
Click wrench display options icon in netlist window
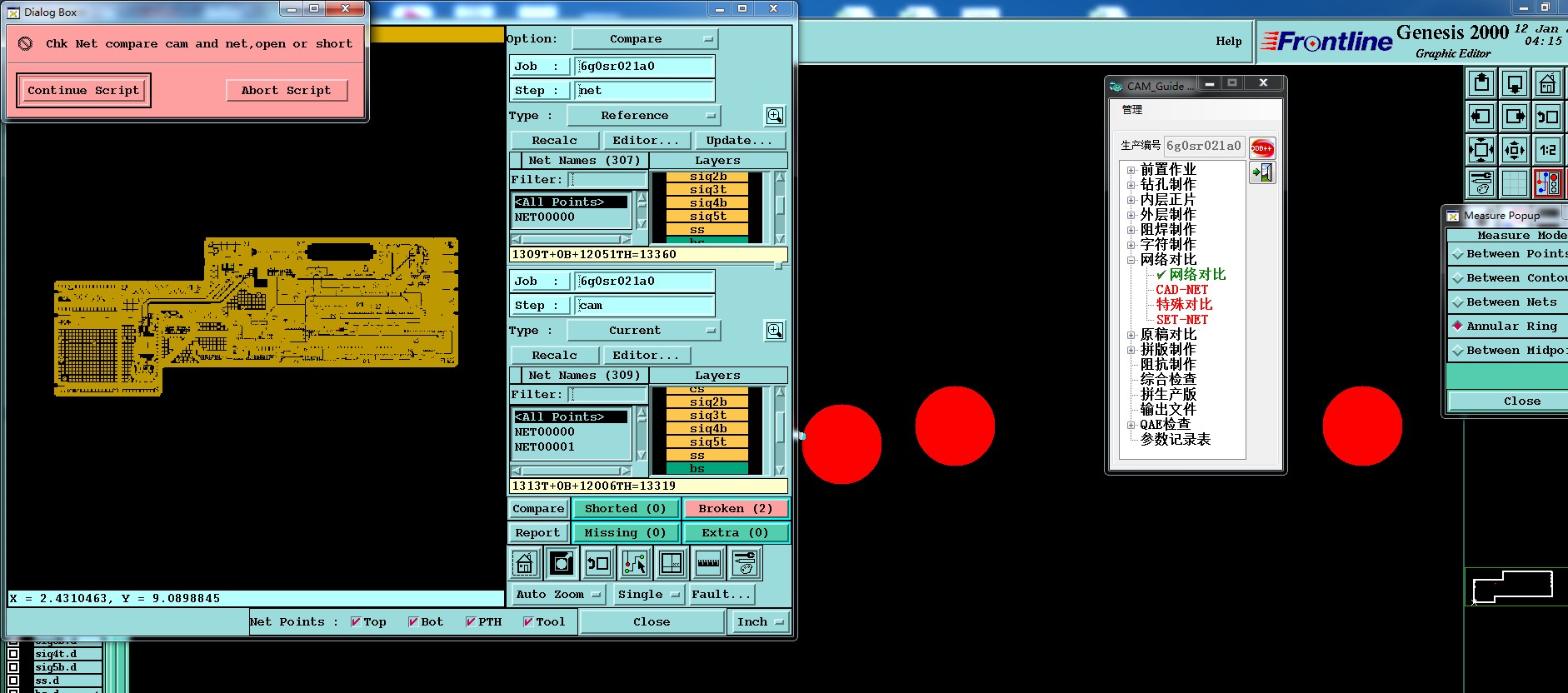(x=745, y=564)
